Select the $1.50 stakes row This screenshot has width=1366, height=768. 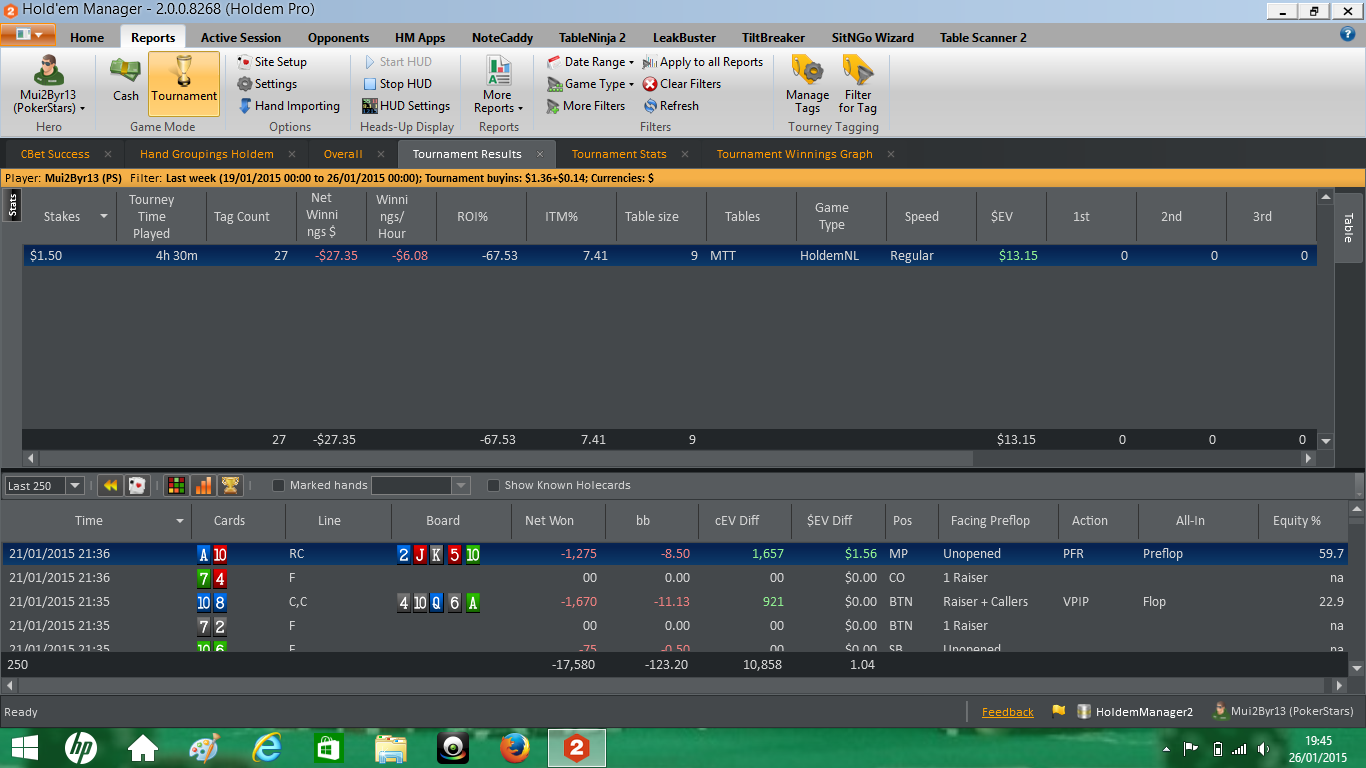(x=669, y=256)
